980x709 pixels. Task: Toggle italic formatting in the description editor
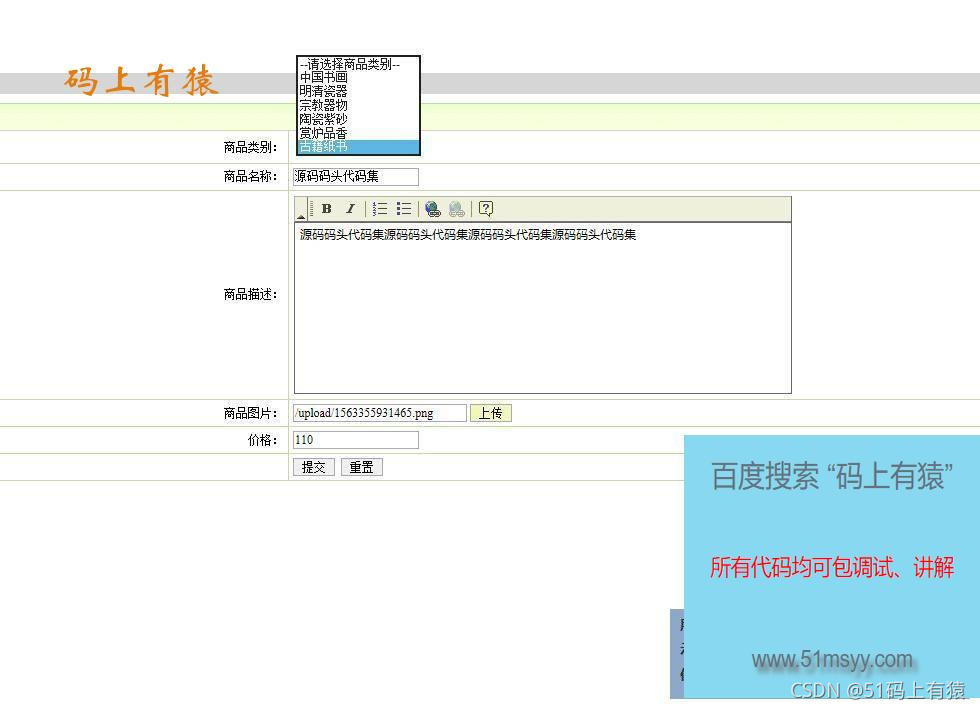click(x=350, y=208)
